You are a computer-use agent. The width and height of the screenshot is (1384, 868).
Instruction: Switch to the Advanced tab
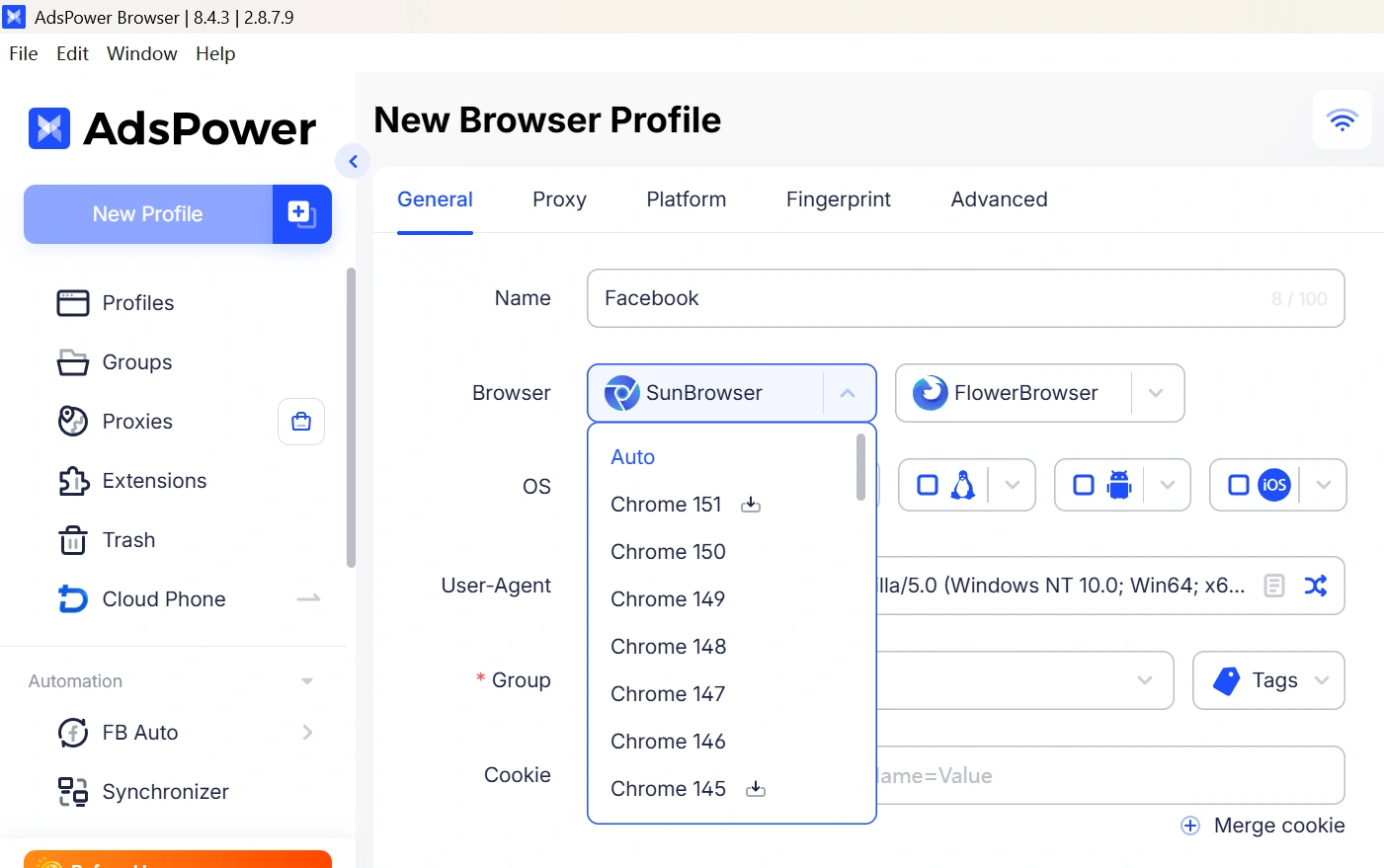(999, 199)
